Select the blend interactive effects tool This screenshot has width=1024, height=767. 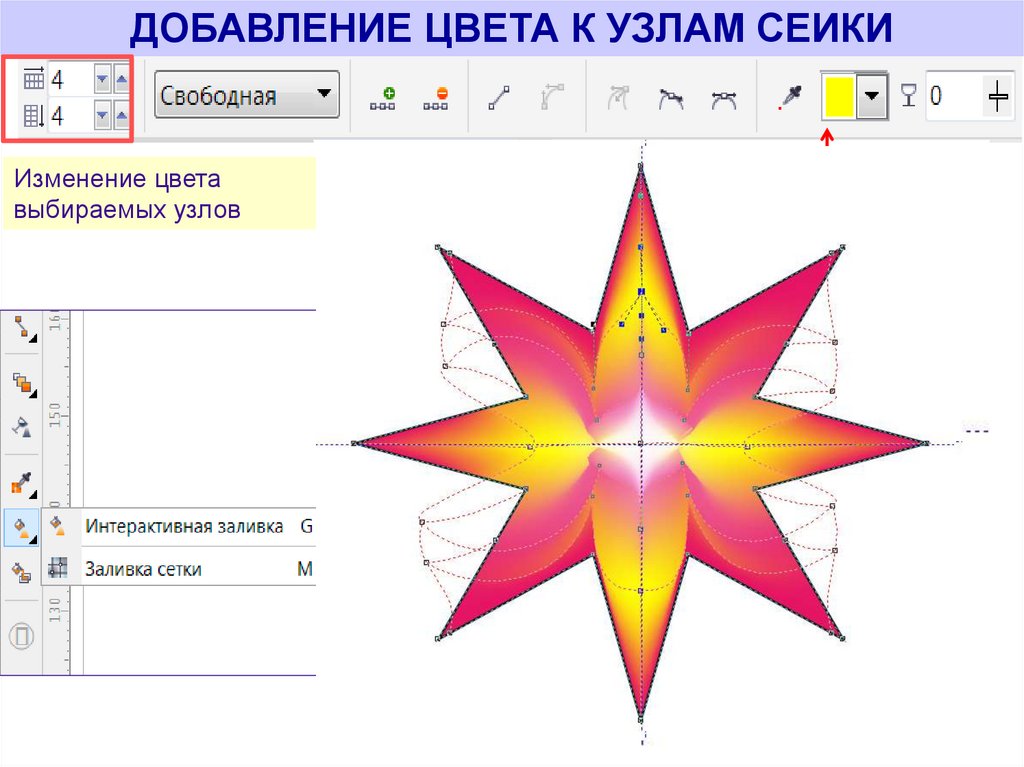[x=24, y=384]
